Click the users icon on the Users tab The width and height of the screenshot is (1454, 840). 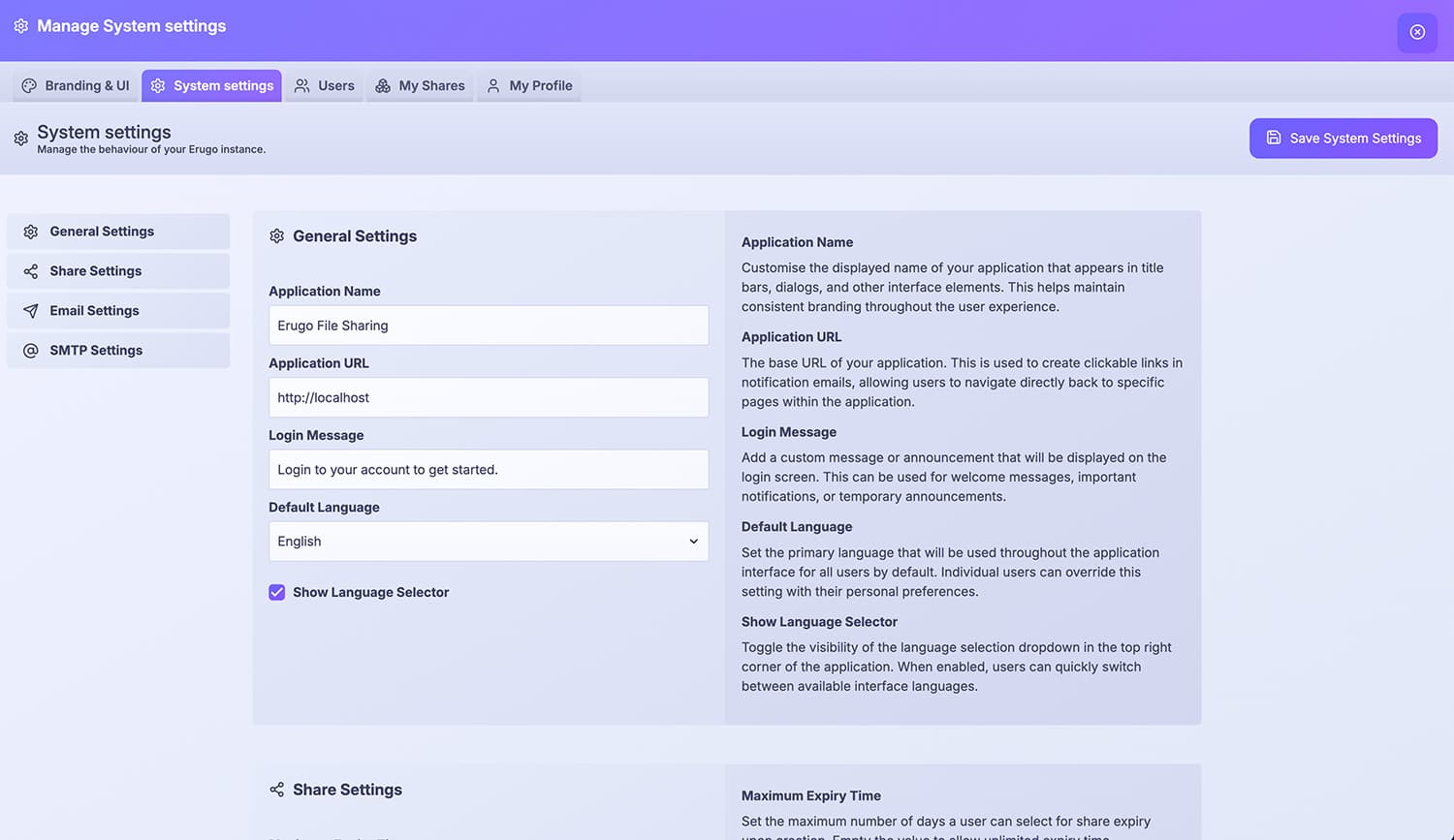(x=300, y=85)
